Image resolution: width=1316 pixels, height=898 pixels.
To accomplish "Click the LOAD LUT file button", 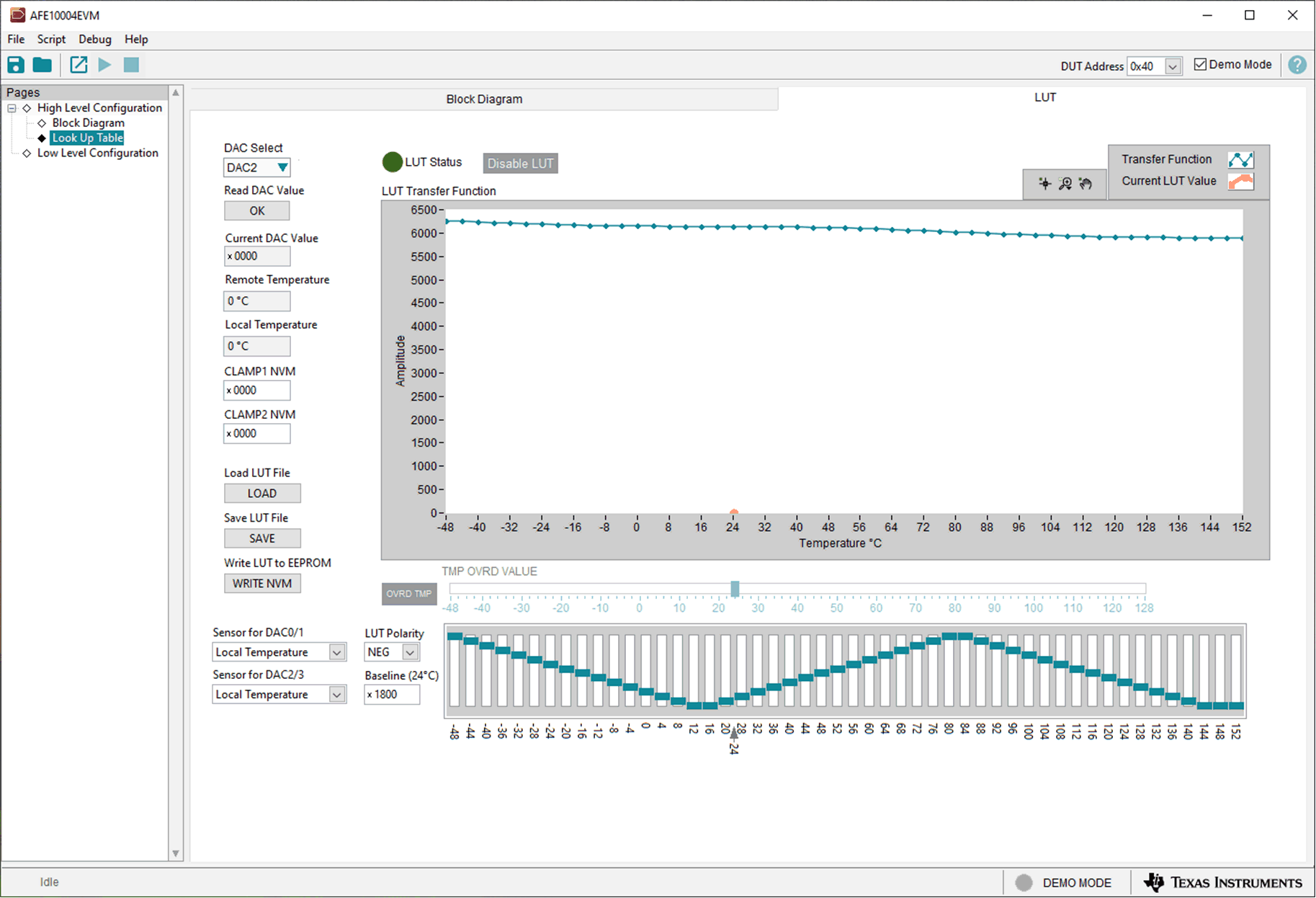I will [x=262, y=494].
